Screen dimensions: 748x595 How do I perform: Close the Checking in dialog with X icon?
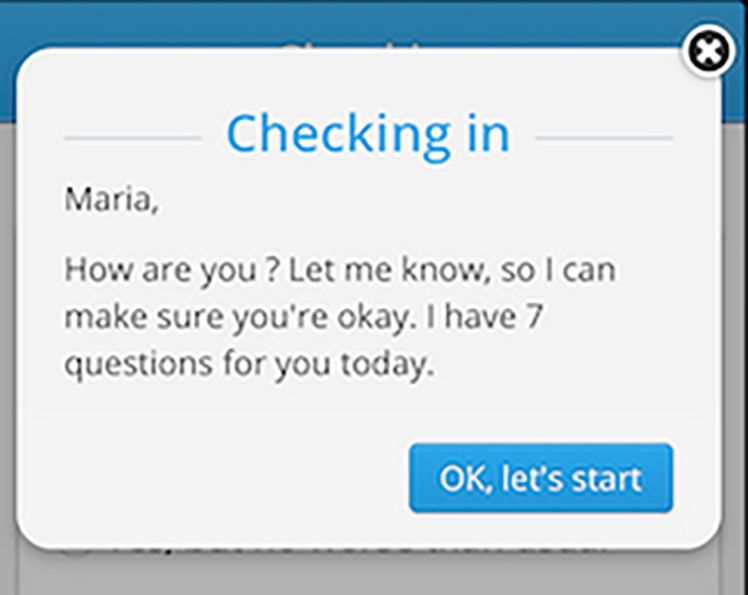pos(708,51)
